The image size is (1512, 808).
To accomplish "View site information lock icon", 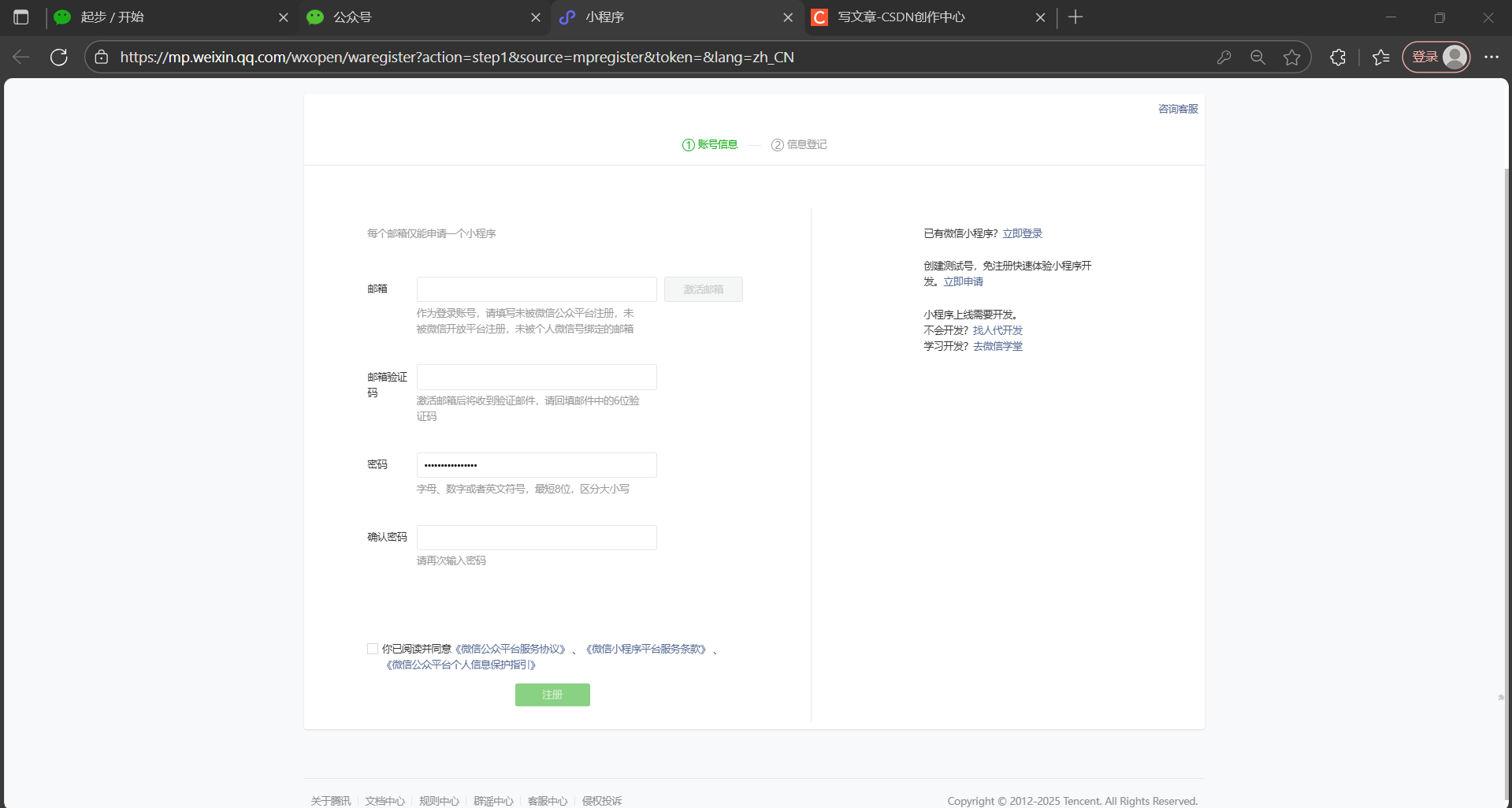I will pos(102,57).
